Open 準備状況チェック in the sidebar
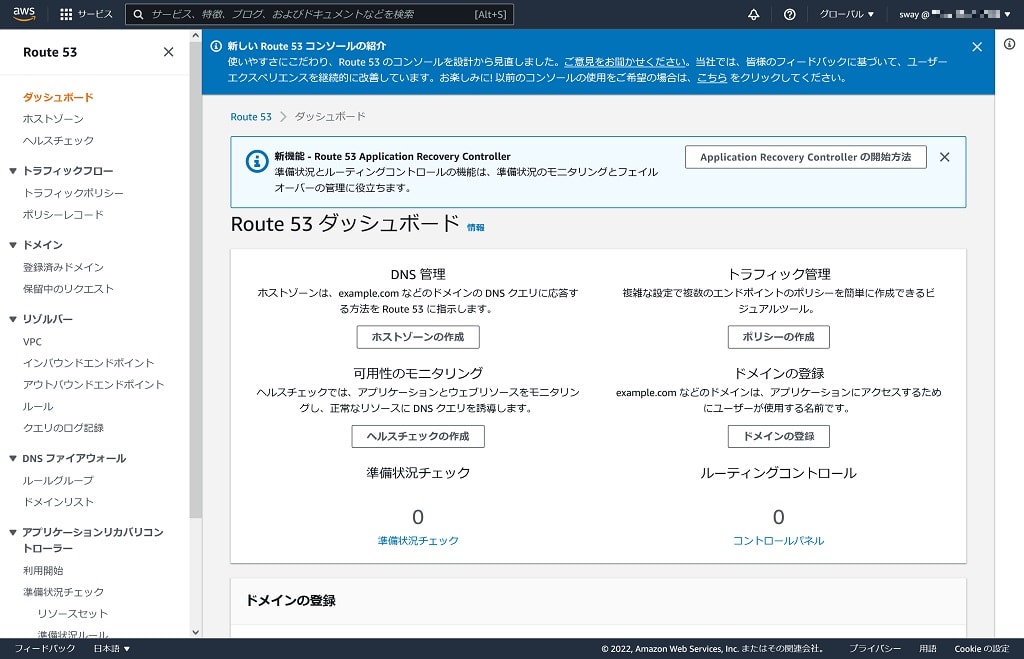Screen dimensions: 1024x659 point(63,592)
